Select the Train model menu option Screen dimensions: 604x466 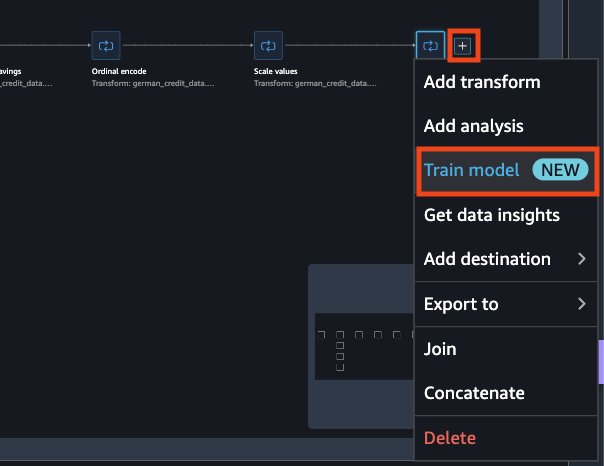click(471, 170)
